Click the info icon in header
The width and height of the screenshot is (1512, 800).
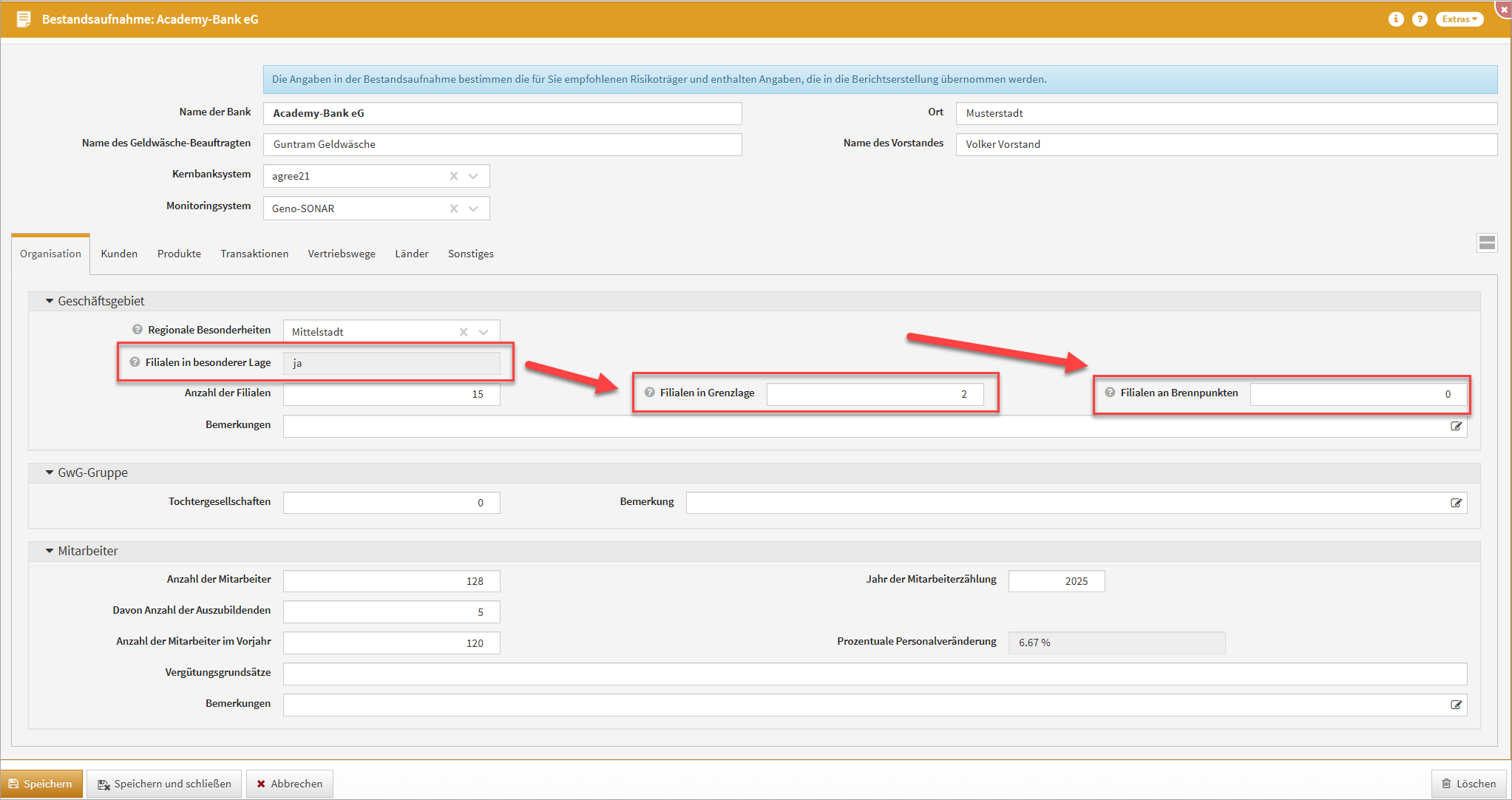(x=1395, y=19)
